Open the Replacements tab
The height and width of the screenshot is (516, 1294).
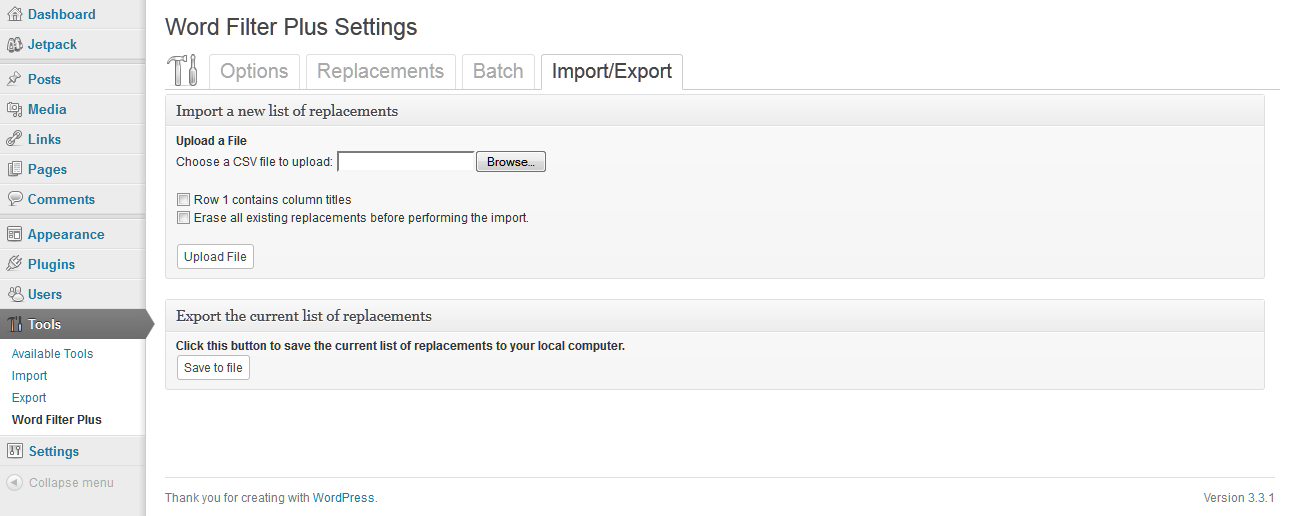point(380,72)
